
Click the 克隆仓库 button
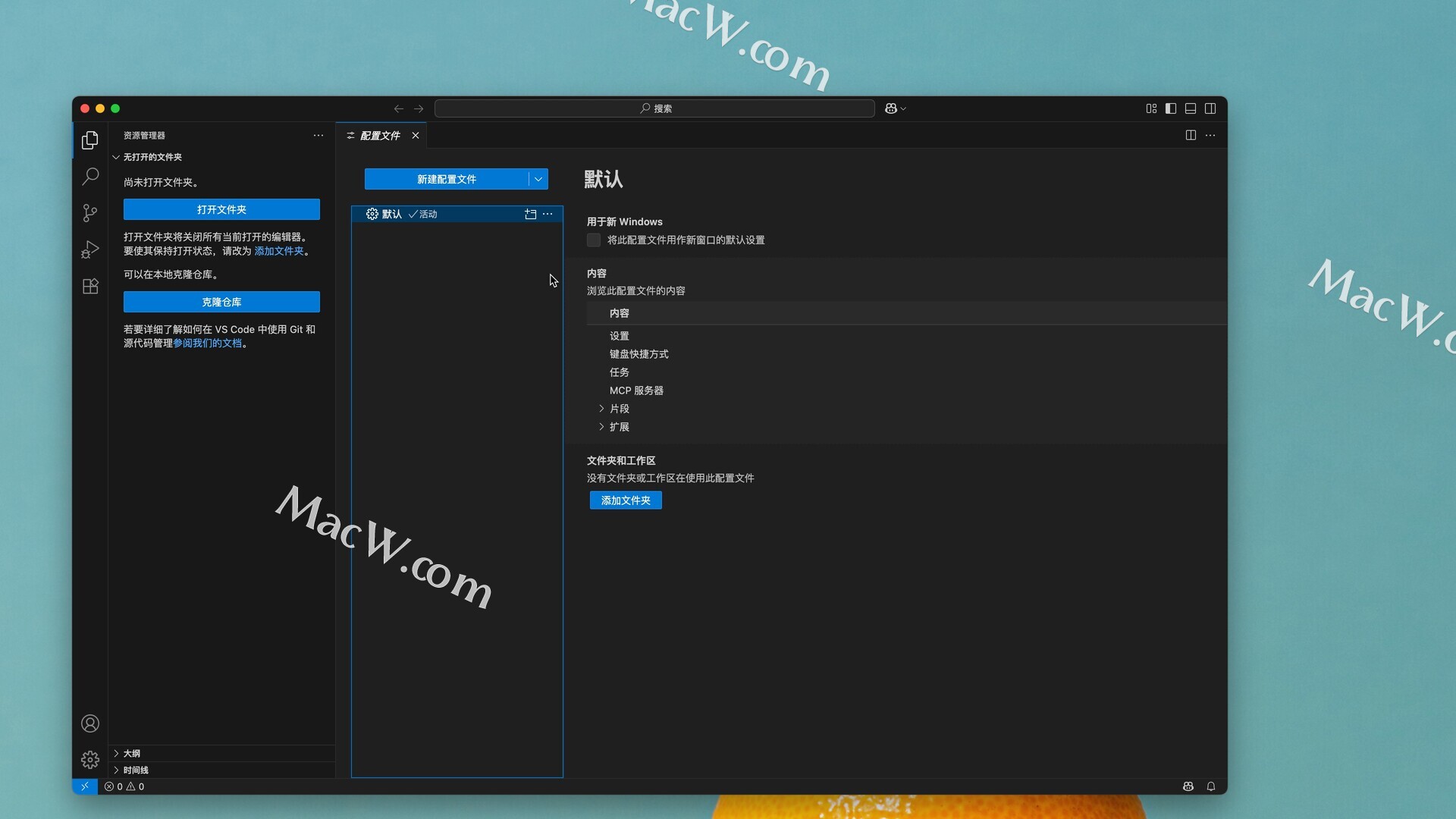[x=221, y=302]
